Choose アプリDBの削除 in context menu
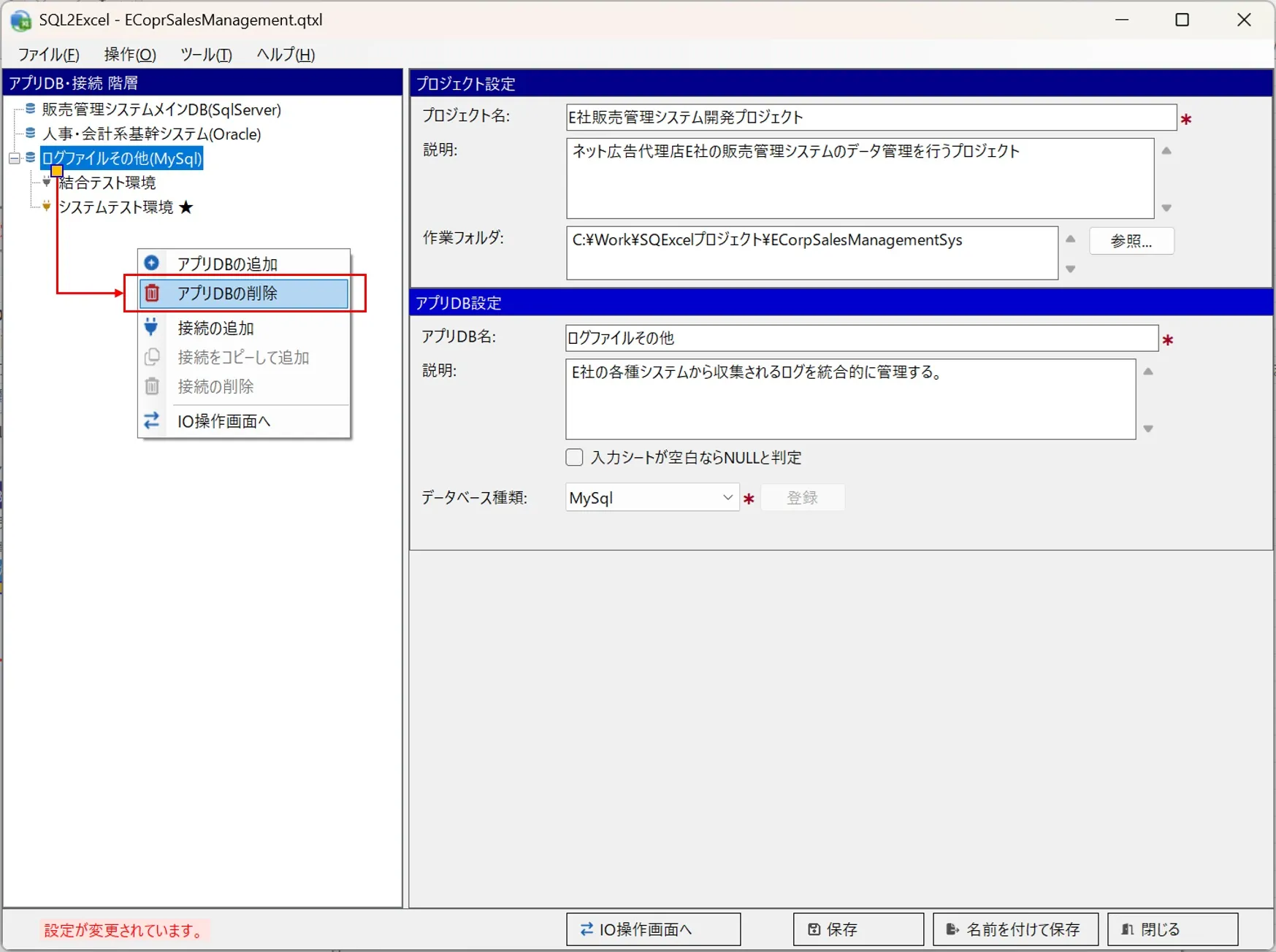This screenshot has width=1276, height=952. click(x=244, y=293)
